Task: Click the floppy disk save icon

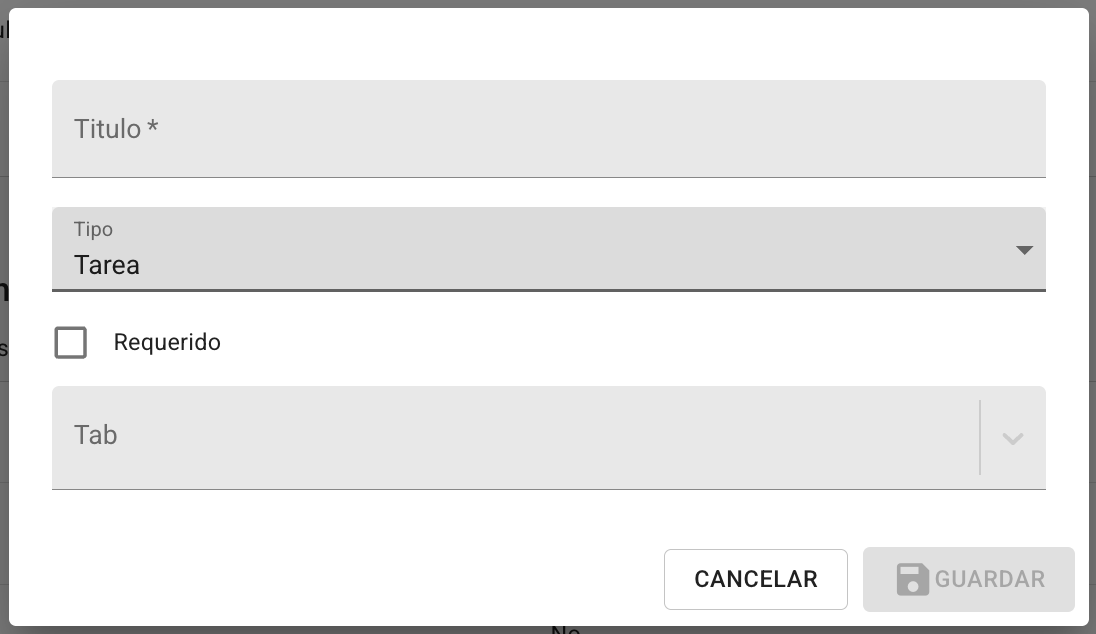Action: (x=912, y=579)
